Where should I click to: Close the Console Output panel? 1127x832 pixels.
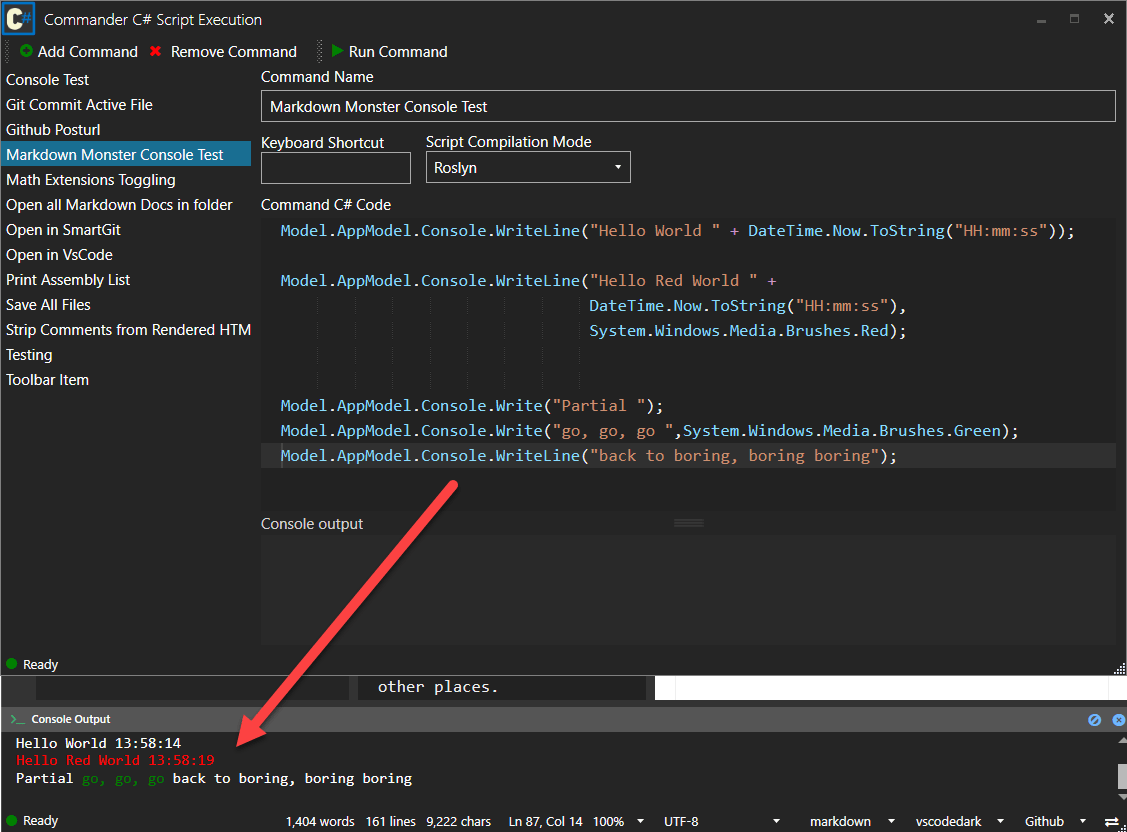pos(1118,719)
